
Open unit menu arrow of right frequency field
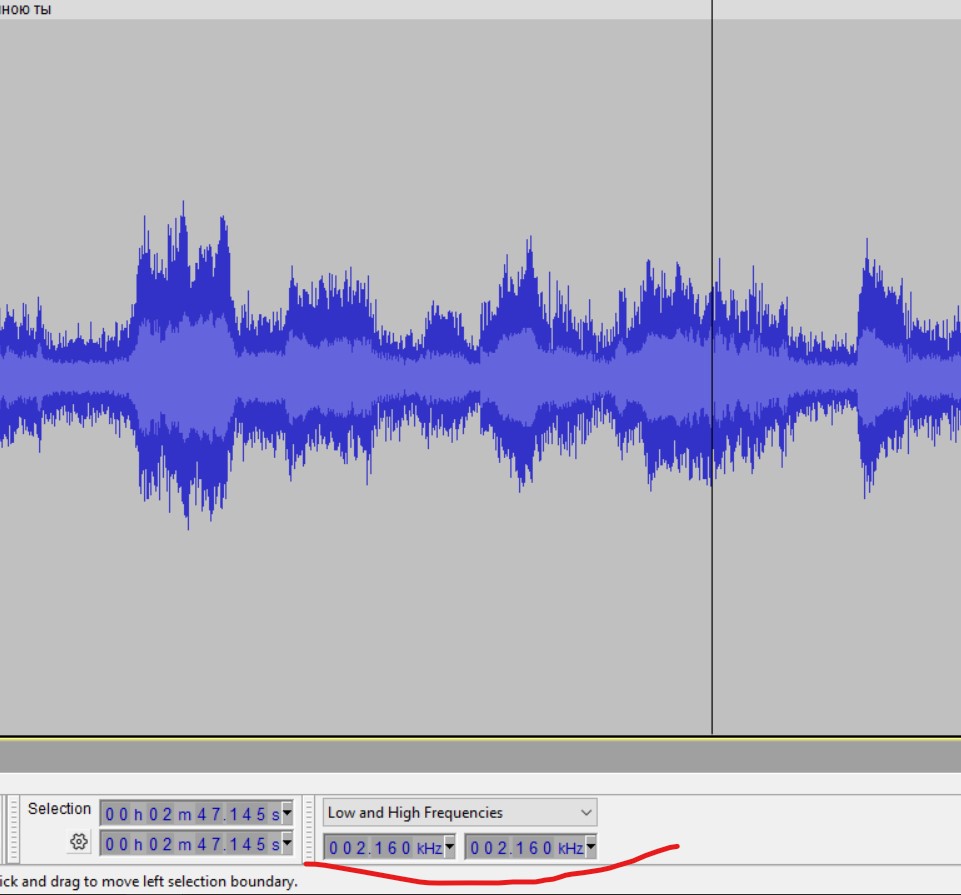tap(590, 848)
